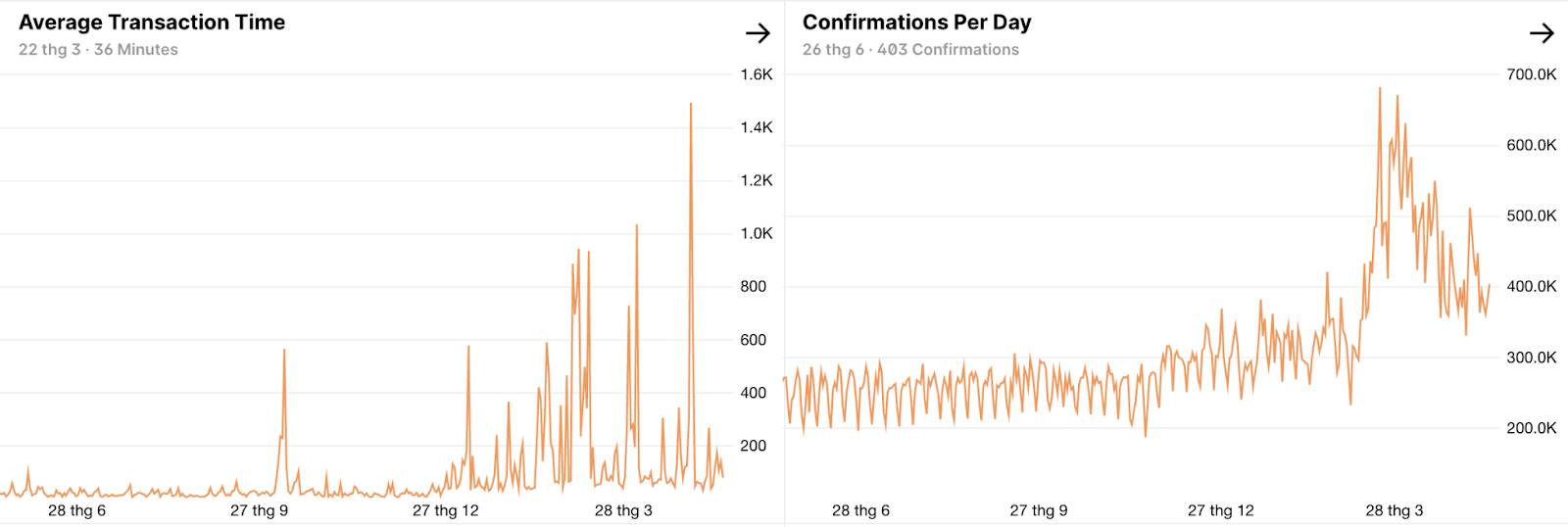Click 27 thg 9 label on left chart

click(x=259, y=510)
